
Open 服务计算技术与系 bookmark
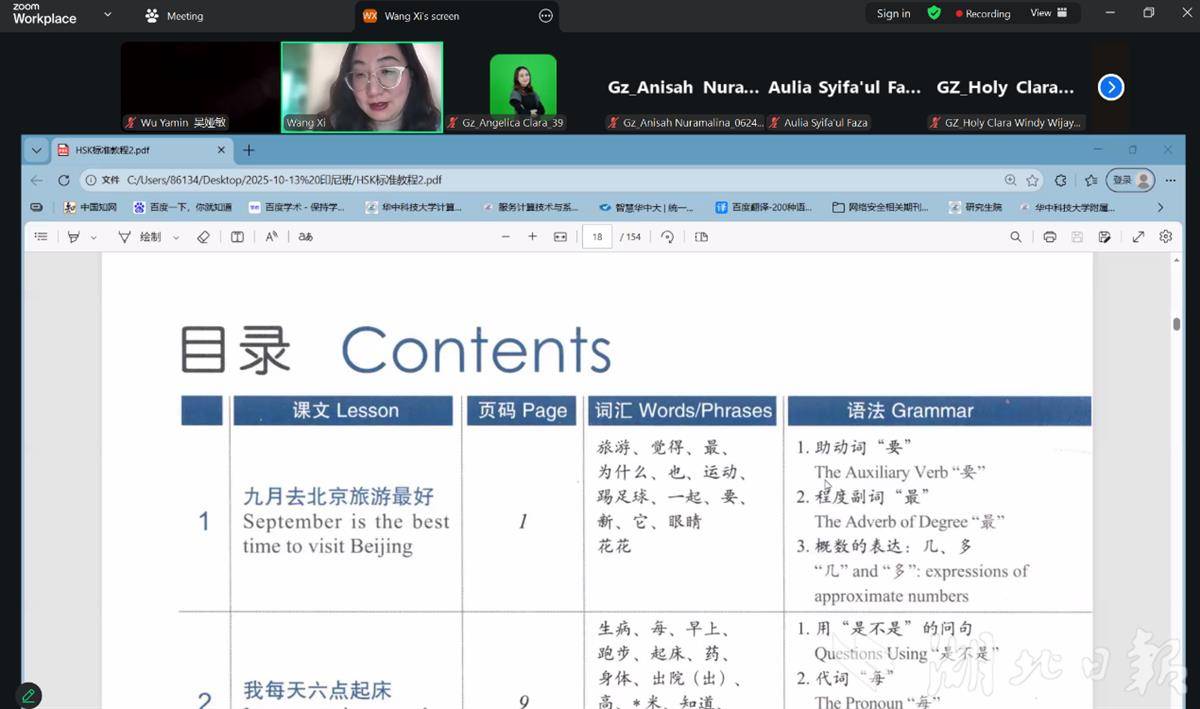coord(529,207)
